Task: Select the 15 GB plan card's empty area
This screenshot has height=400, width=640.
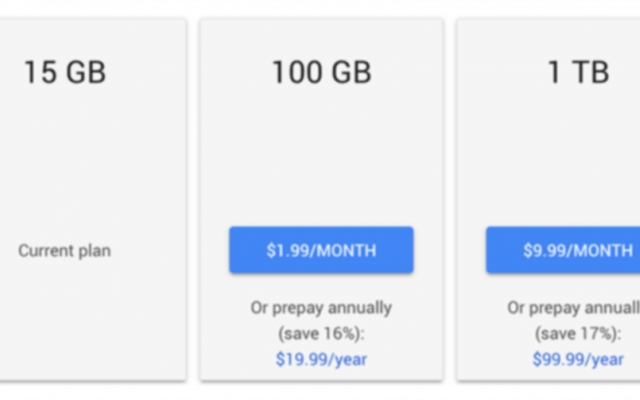Action: [92, 163]
